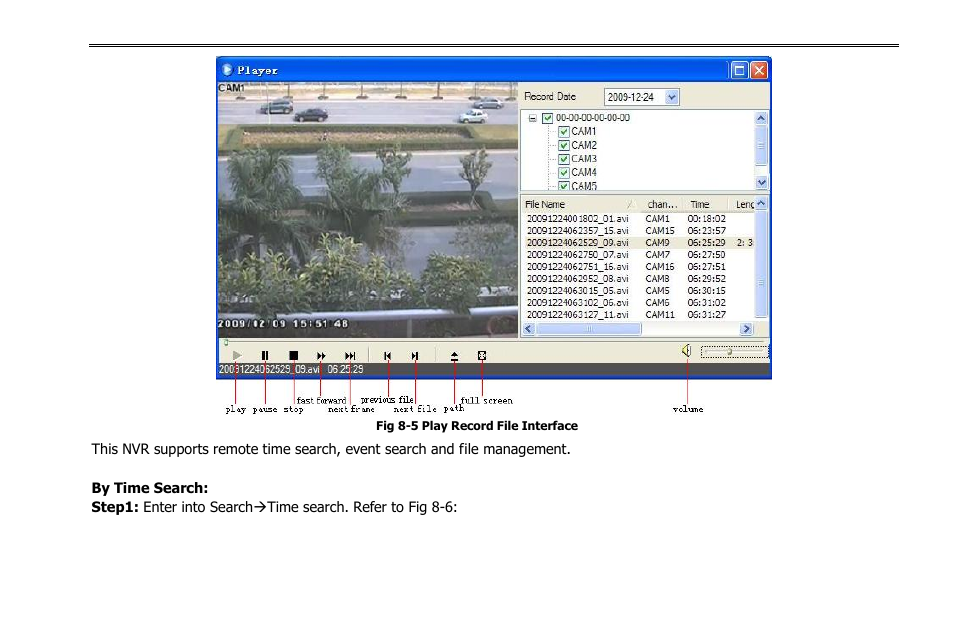This screenshot has height=636, width=954.
Task: Select file 20091224001802_01.avi
Action: (x=577, y=218)
